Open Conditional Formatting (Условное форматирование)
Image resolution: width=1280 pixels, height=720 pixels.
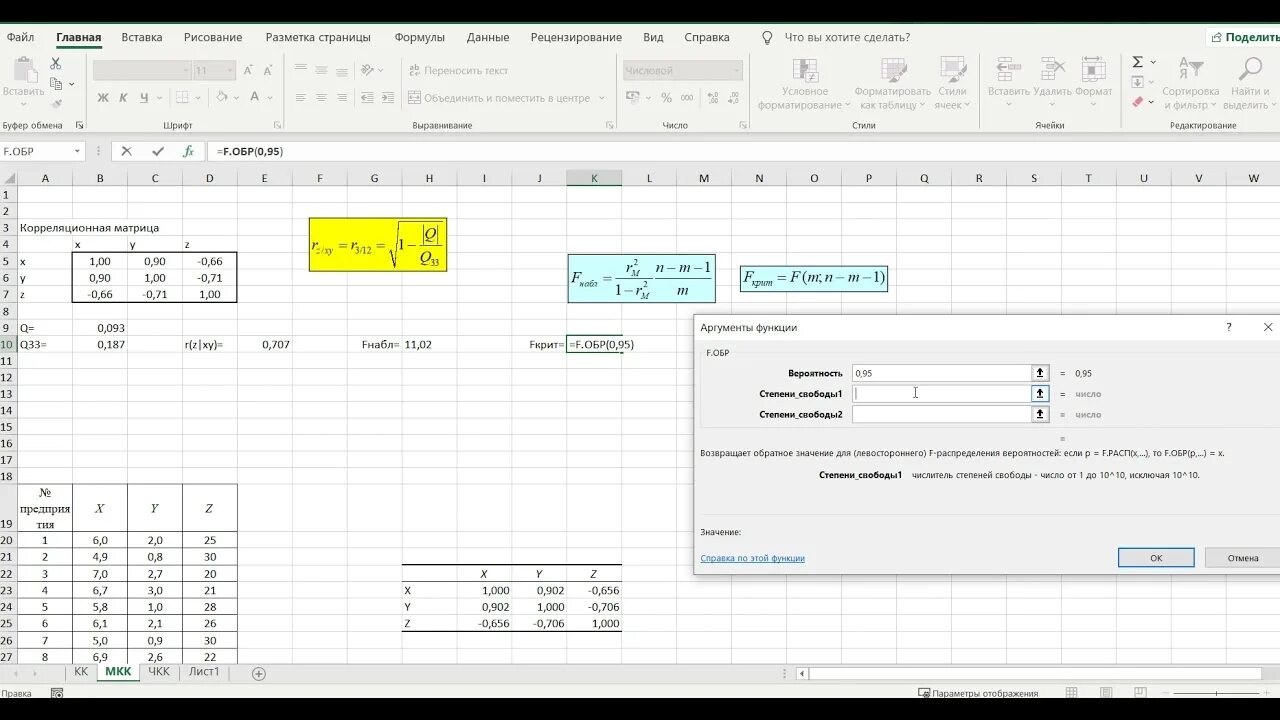[x=804, y=84]
